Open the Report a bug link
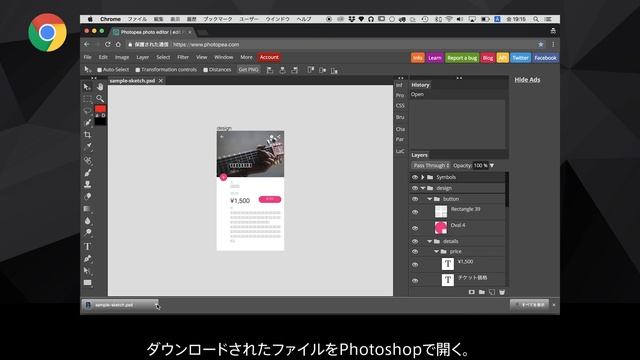640x360 pixels. pos(462,58)
